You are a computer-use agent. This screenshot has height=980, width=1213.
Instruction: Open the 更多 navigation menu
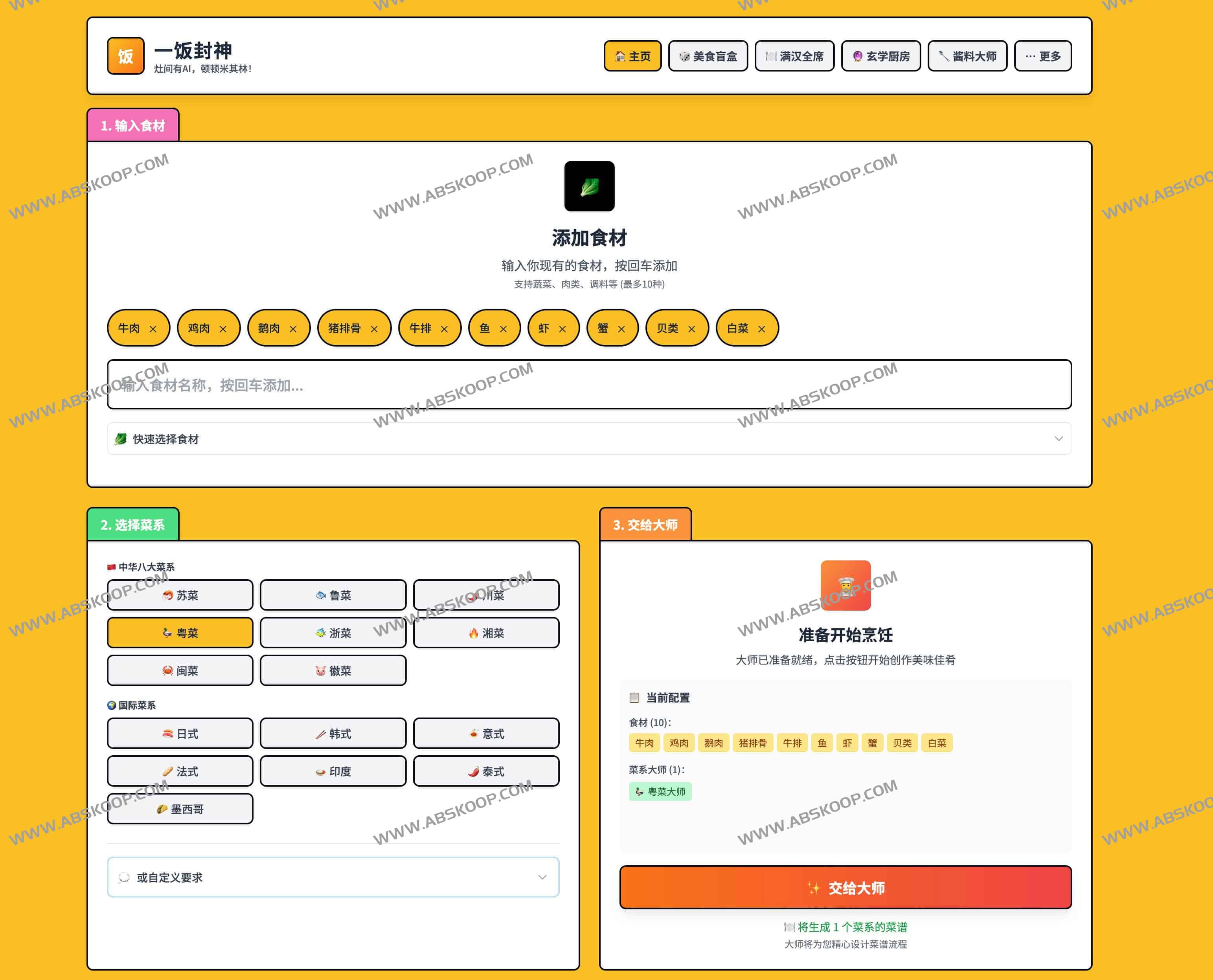(1042, 56)
